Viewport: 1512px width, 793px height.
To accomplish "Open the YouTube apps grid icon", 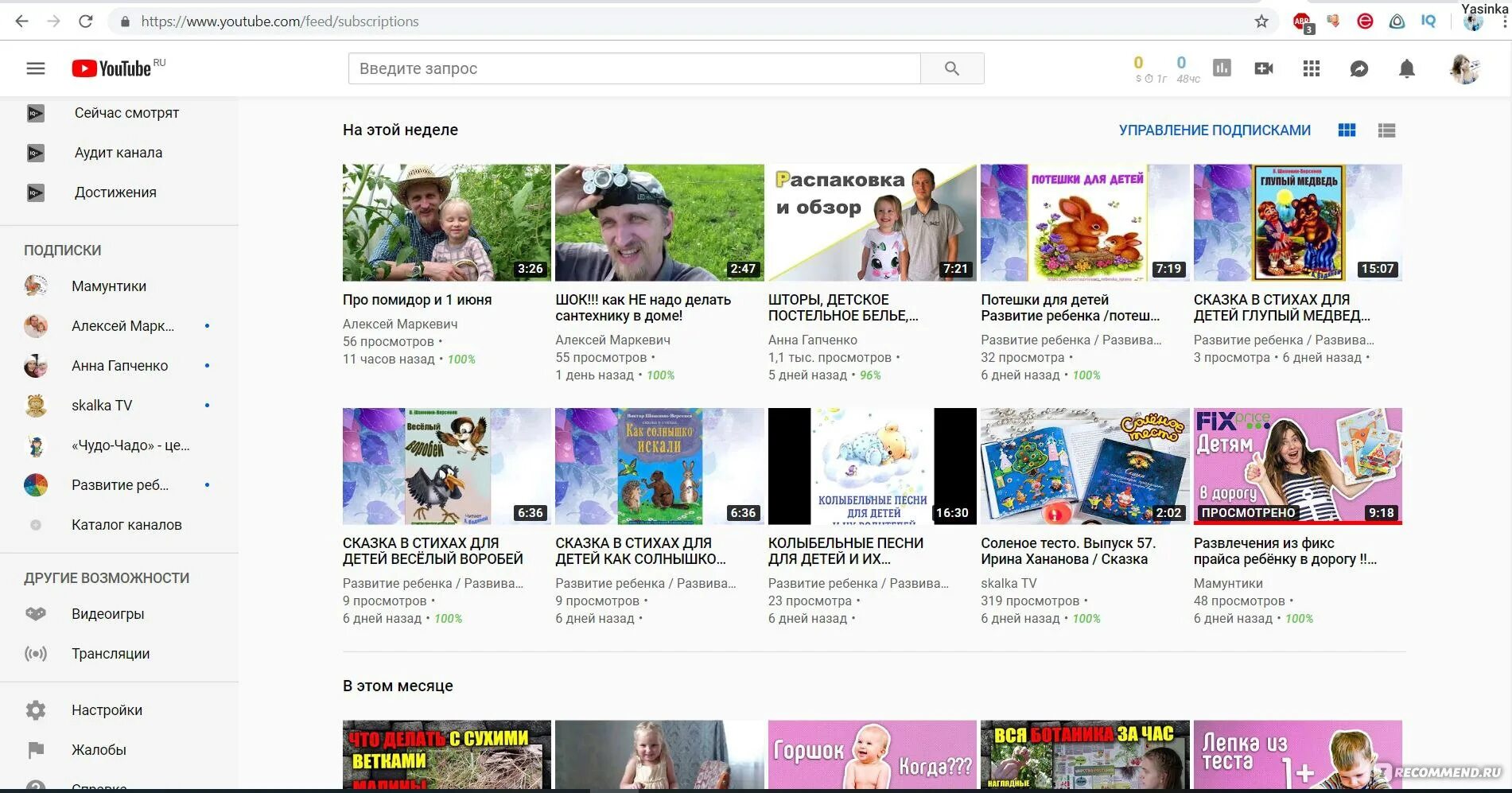I will [1312, 68].
